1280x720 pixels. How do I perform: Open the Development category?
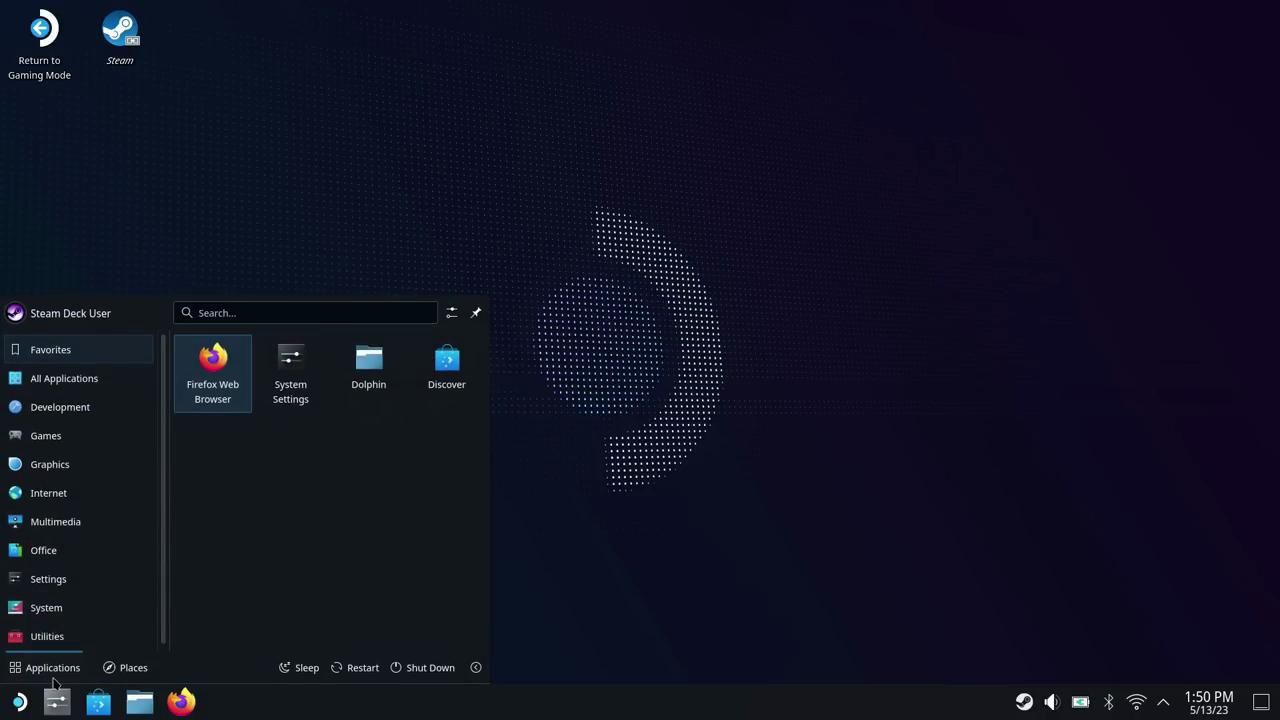point(80,407)
